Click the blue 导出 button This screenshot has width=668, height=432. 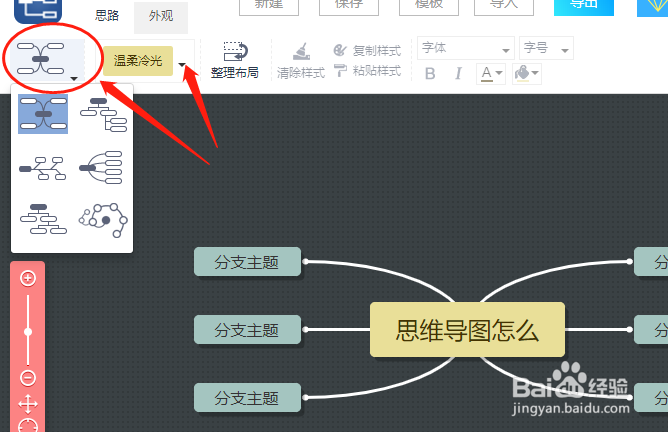click(x=584, y=6)
